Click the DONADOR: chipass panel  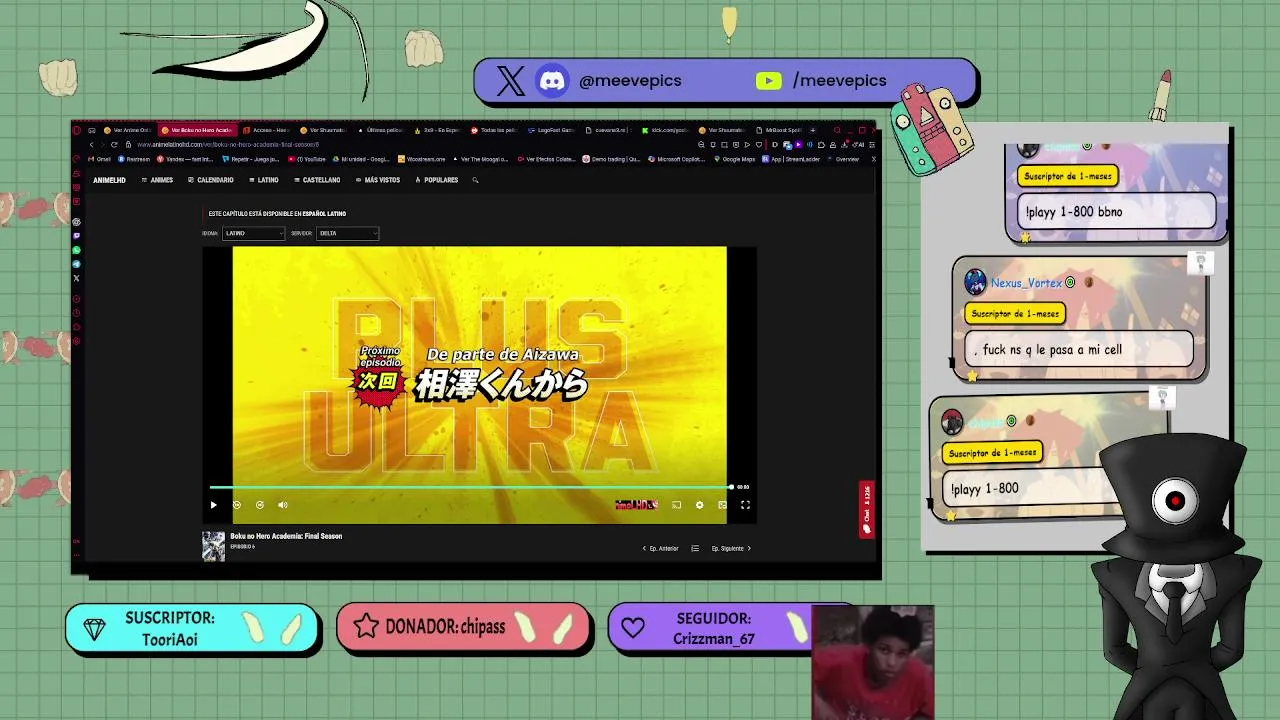464,627
